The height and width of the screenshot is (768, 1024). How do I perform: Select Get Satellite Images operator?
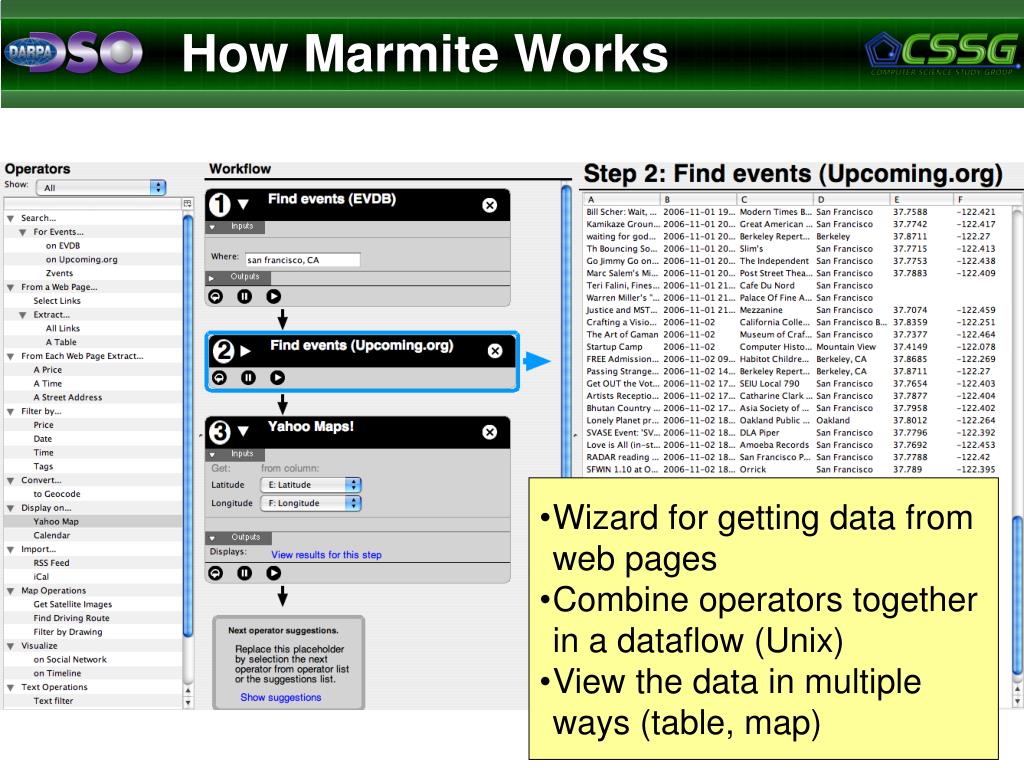click(x=72, y=604)
